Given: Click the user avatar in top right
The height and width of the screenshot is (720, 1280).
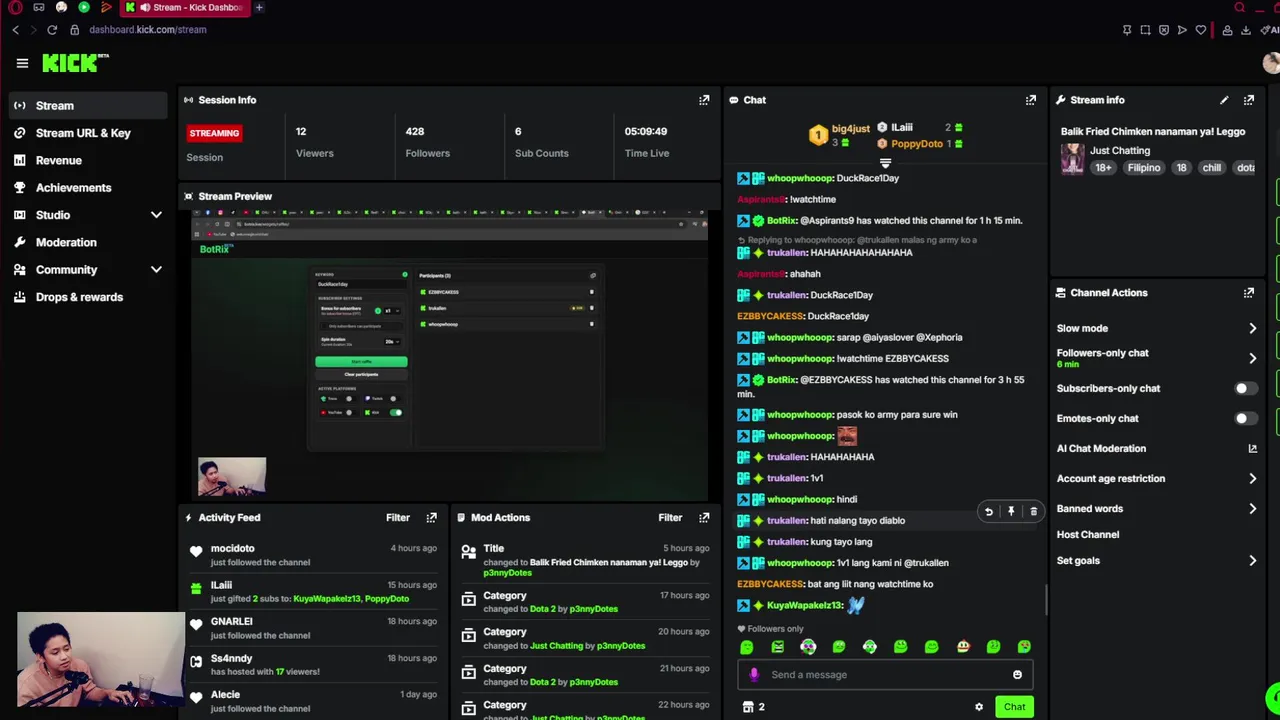Looking at the screenshot, I should (1271, 64).
